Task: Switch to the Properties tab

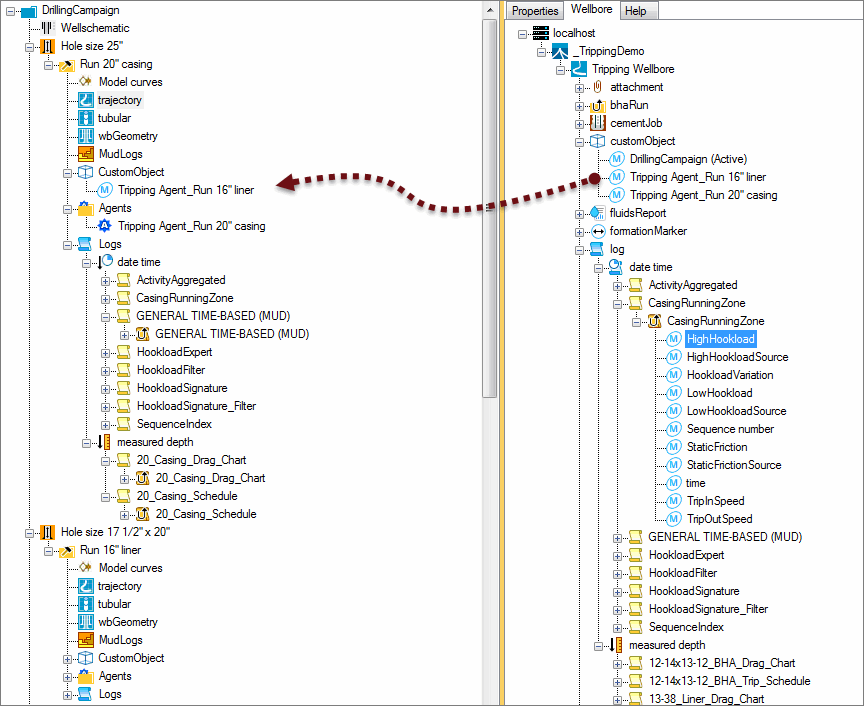Action: point(534,10)
